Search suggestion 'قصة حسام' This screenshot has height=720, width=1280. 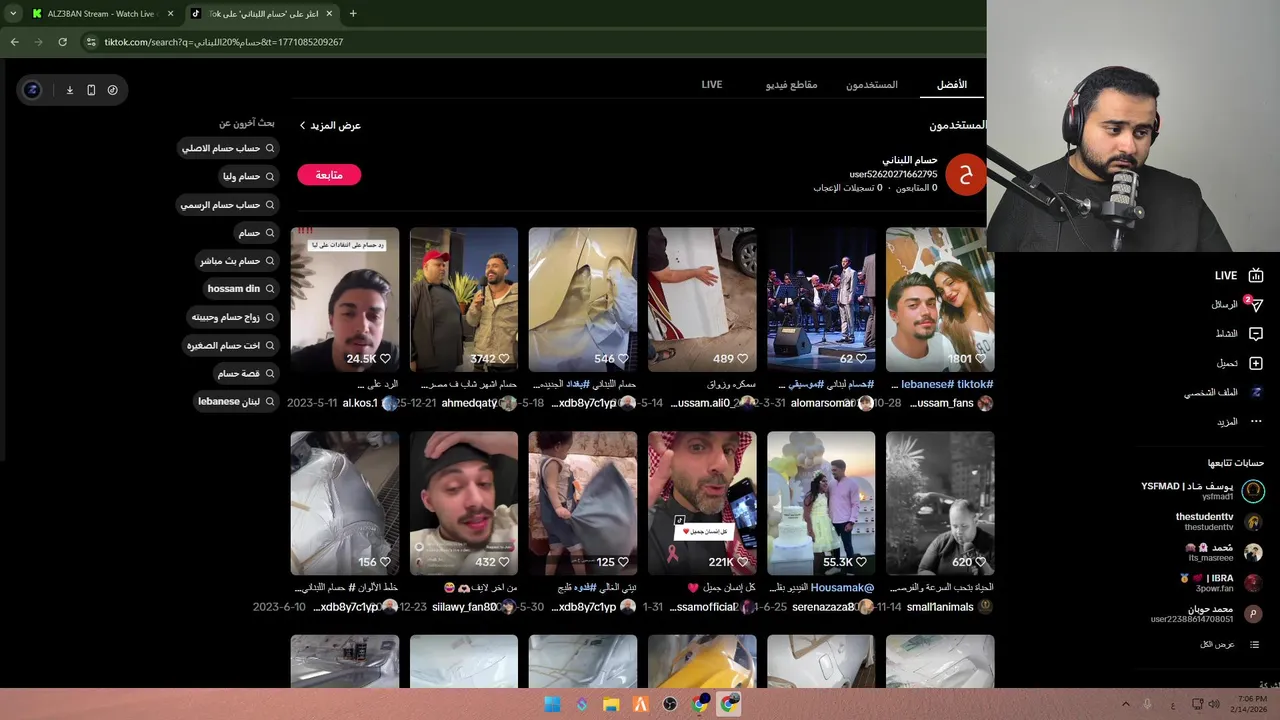246,373
